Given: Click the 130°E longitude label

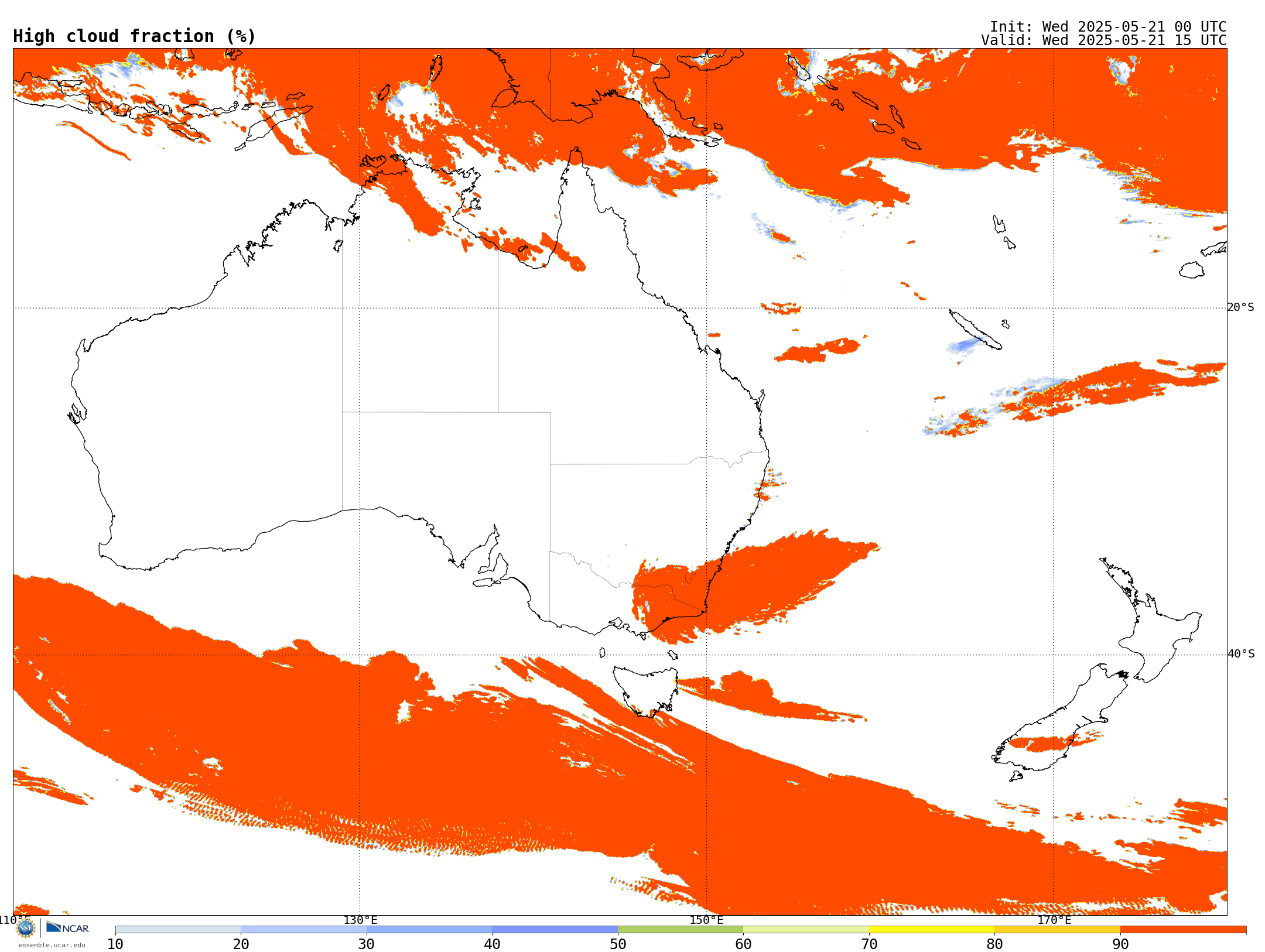Looking at the screenshot, I should coord(360,920).
